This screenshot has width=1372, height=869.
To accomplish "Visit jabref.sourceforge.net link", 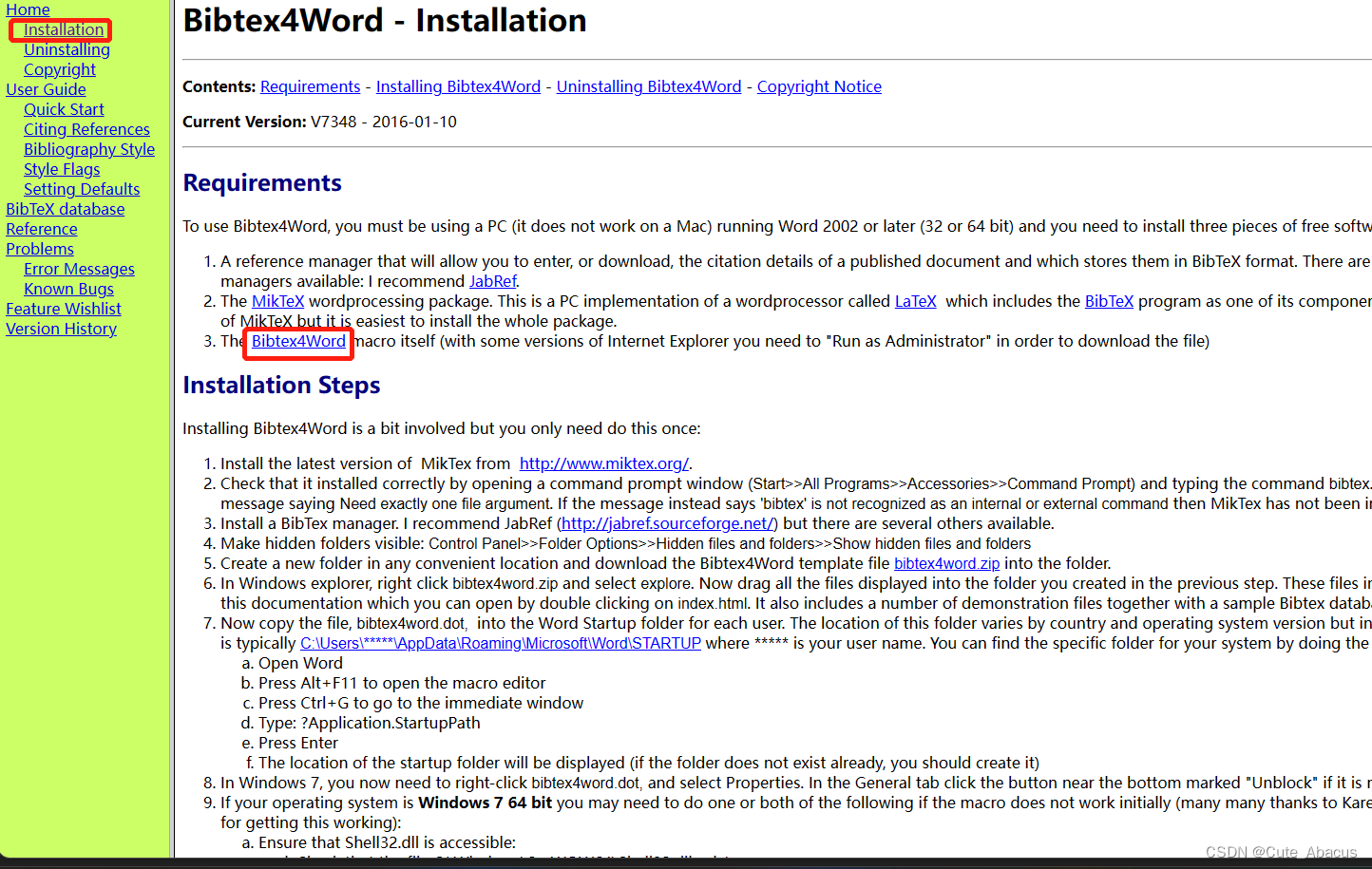I will click(x=669, y=523).
